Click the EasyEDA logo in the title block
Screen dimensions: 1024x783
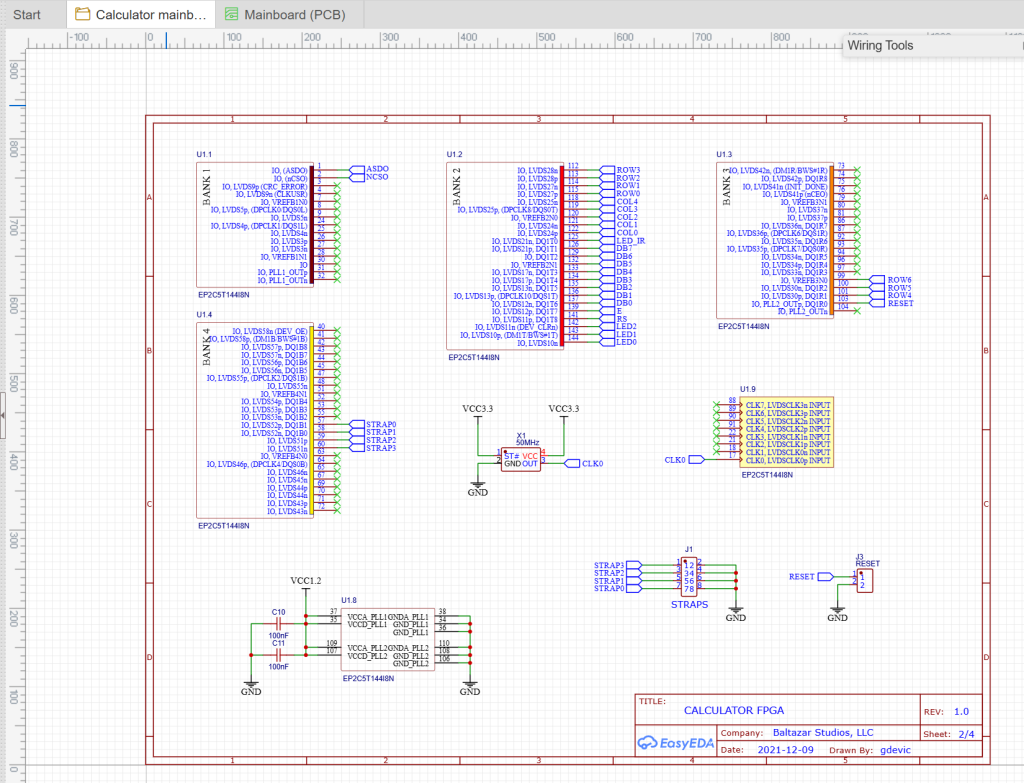tap(674, 743)
